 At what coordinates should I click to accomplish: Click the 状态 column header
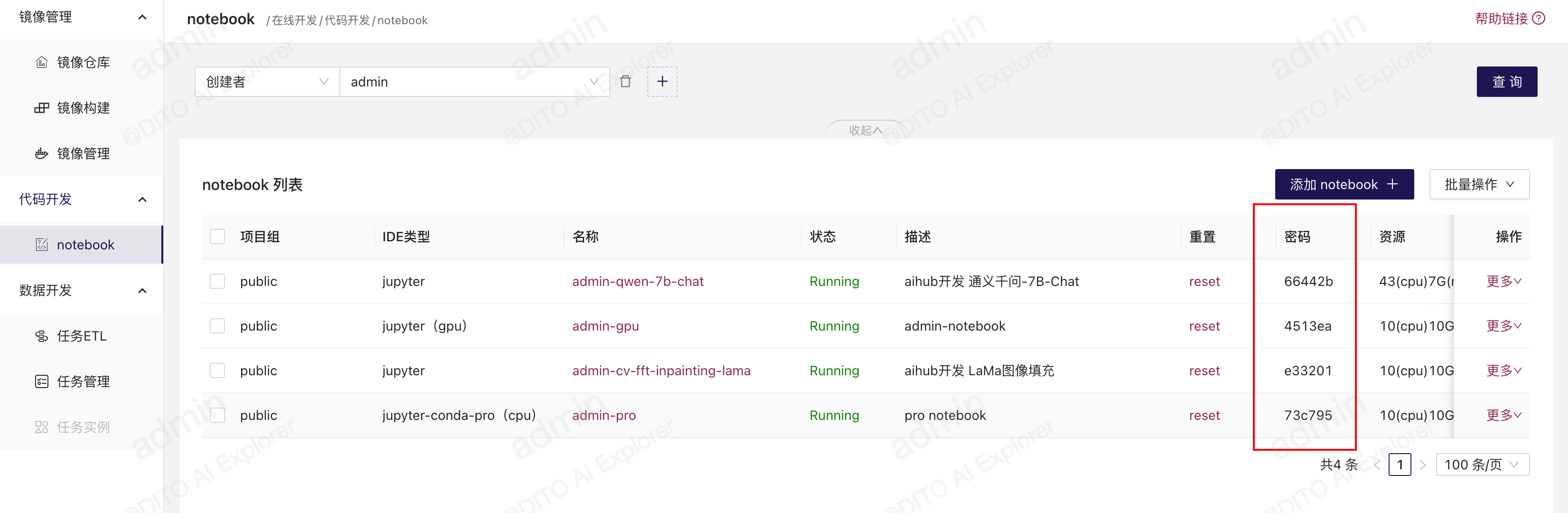pyautogui.click(x=822, y=237)
